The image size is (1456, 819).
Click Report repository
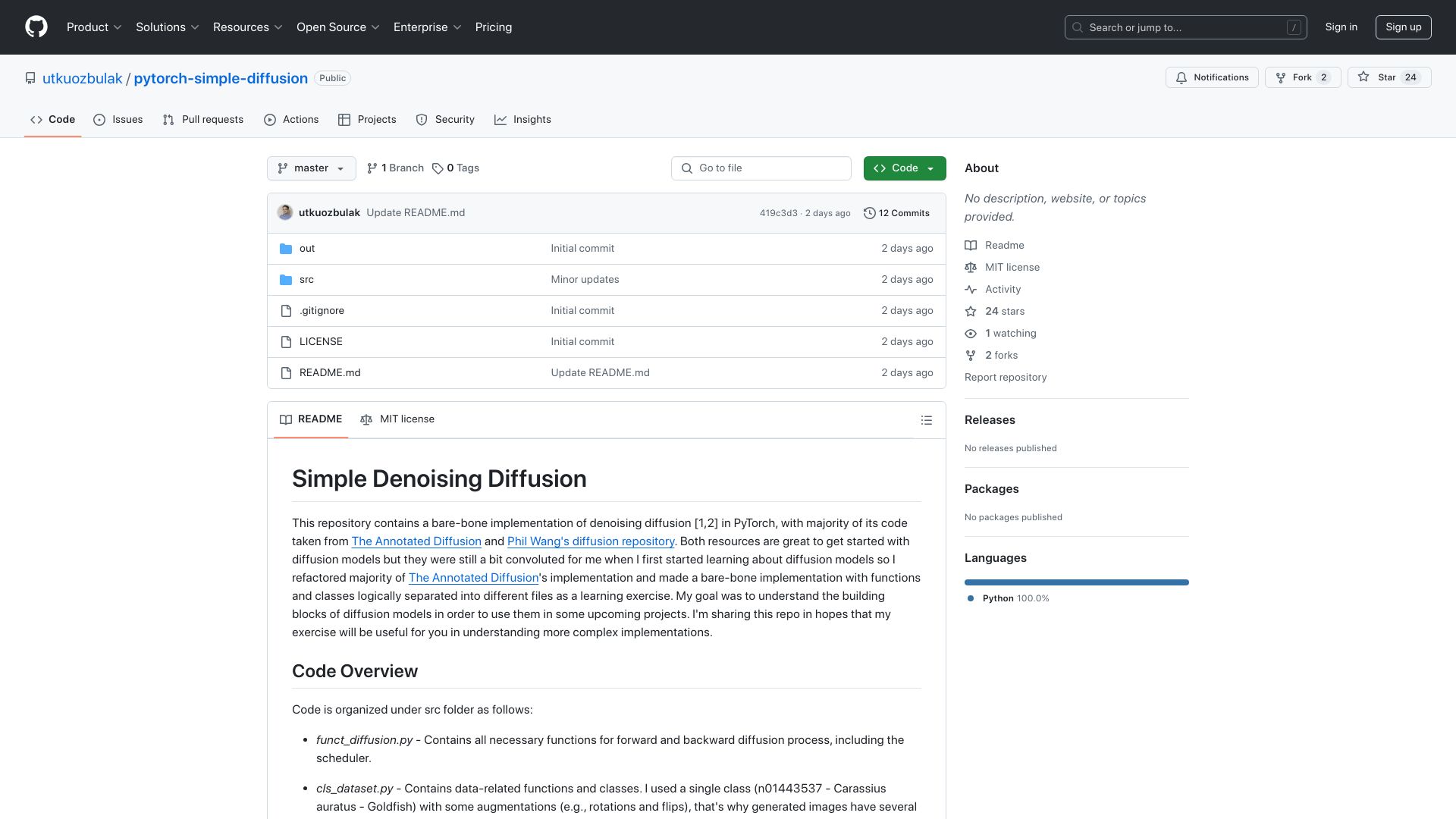coord(1006,378)
